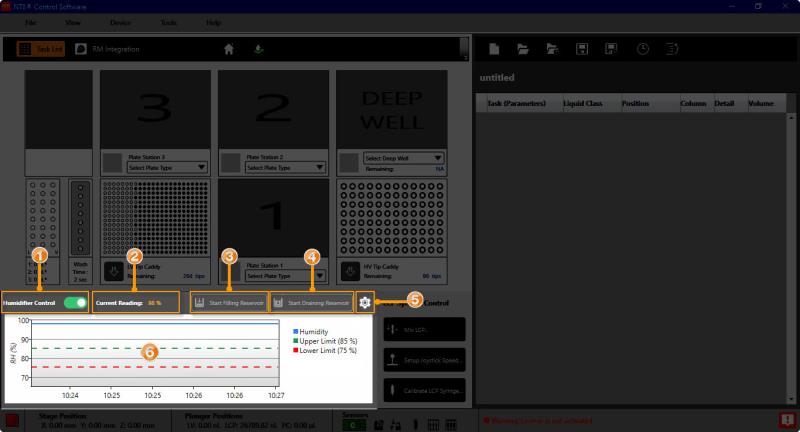Click the Detail column header
Image resolution: width=800 pixels, height=432 pixels.
730,103
